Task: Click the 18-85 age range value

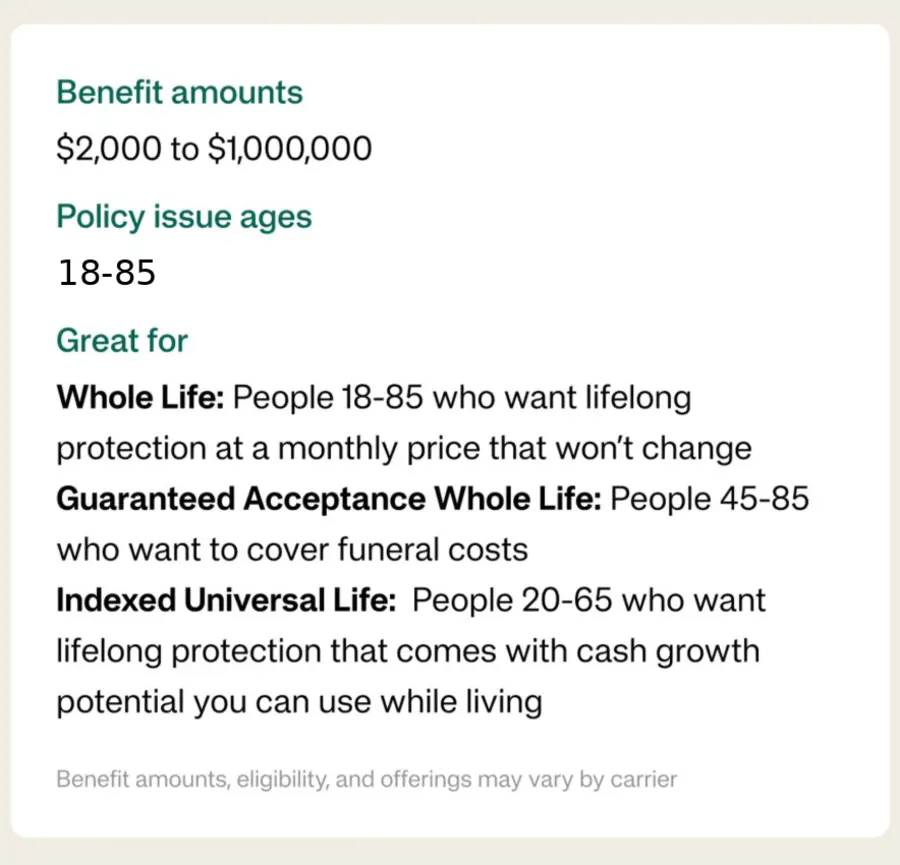Action: (107, 272)
